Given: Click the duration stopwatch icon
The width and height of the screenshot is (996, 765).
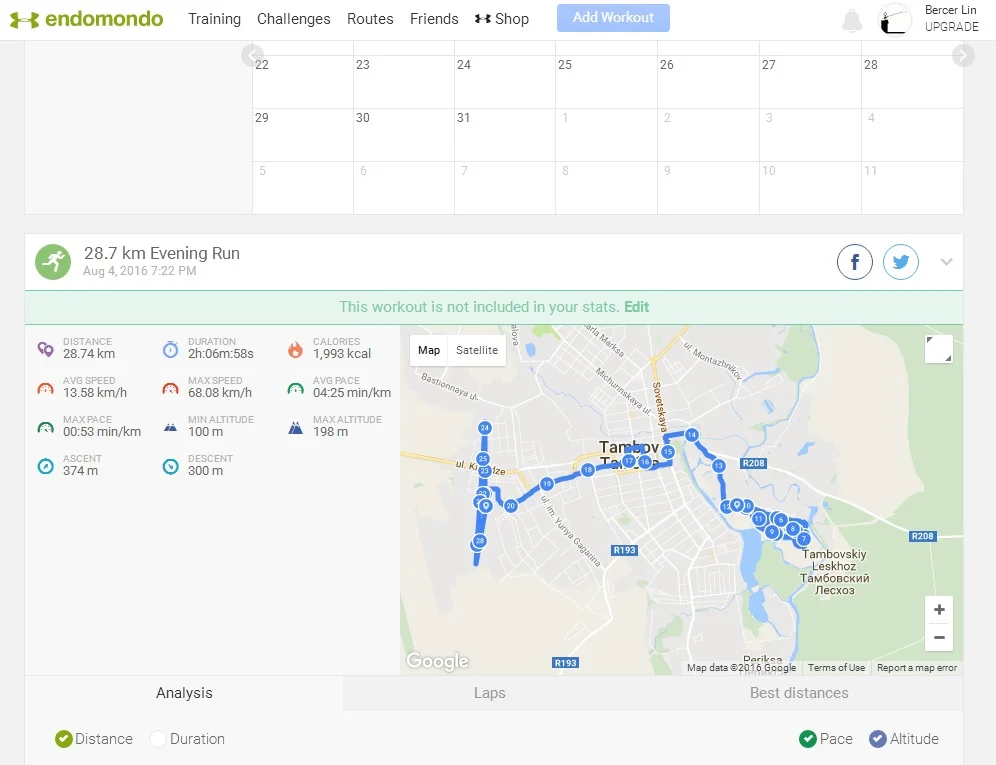Looking at the screenshot, I should click(x=170, y=349).
